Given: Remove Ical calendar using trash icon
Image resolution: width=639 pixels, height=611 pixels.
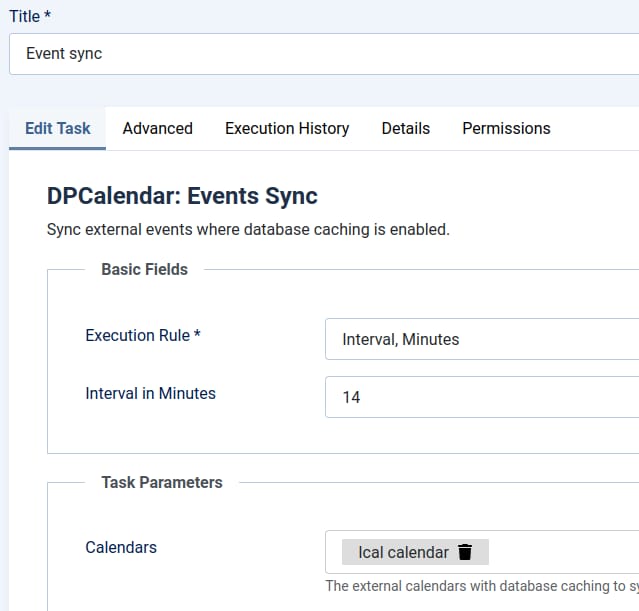Looking at the screenshot, I should click(465, 552).
